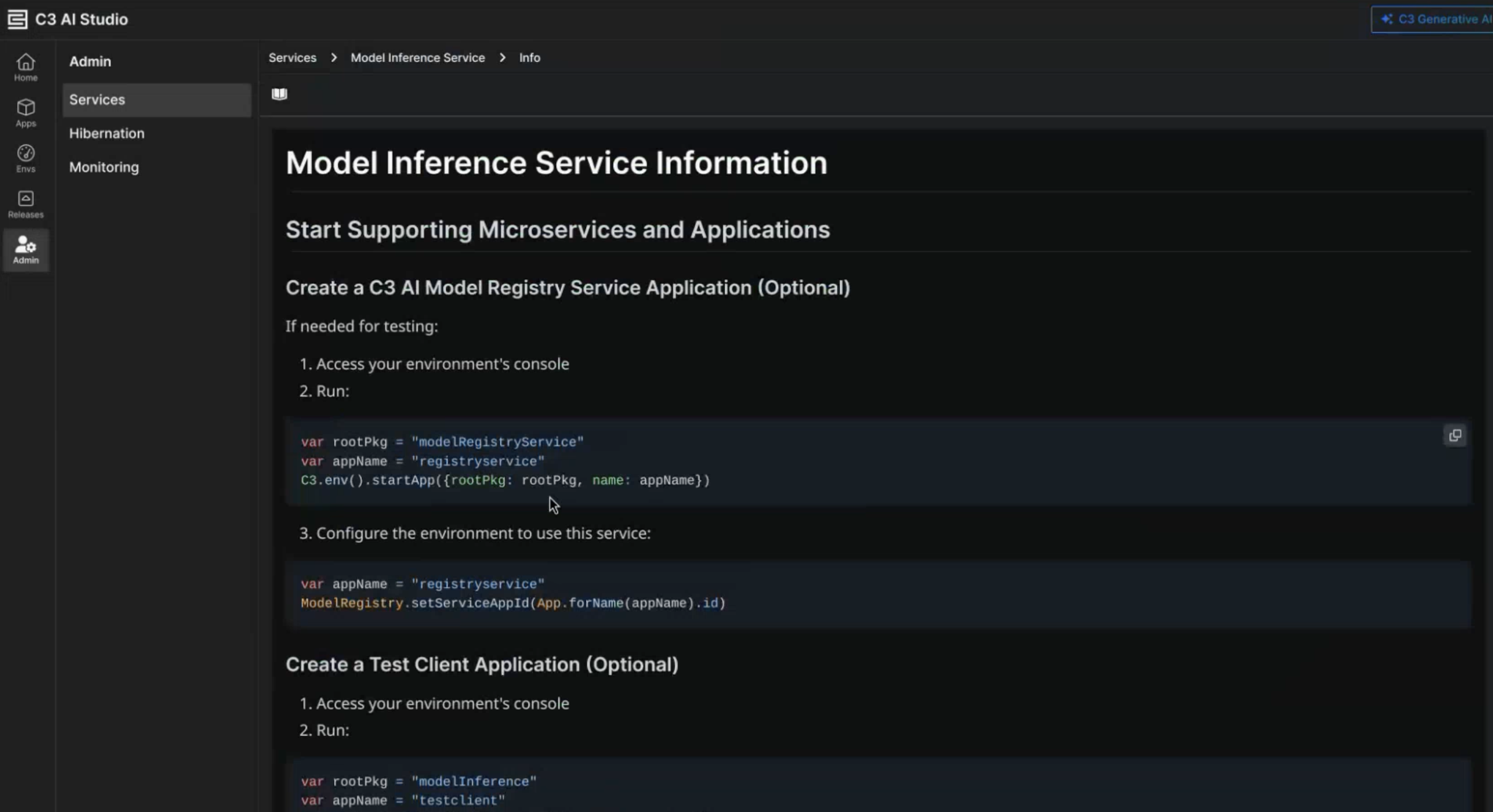Click the Services breadcrumb link
1493x812 pixels.
(292, 58)
